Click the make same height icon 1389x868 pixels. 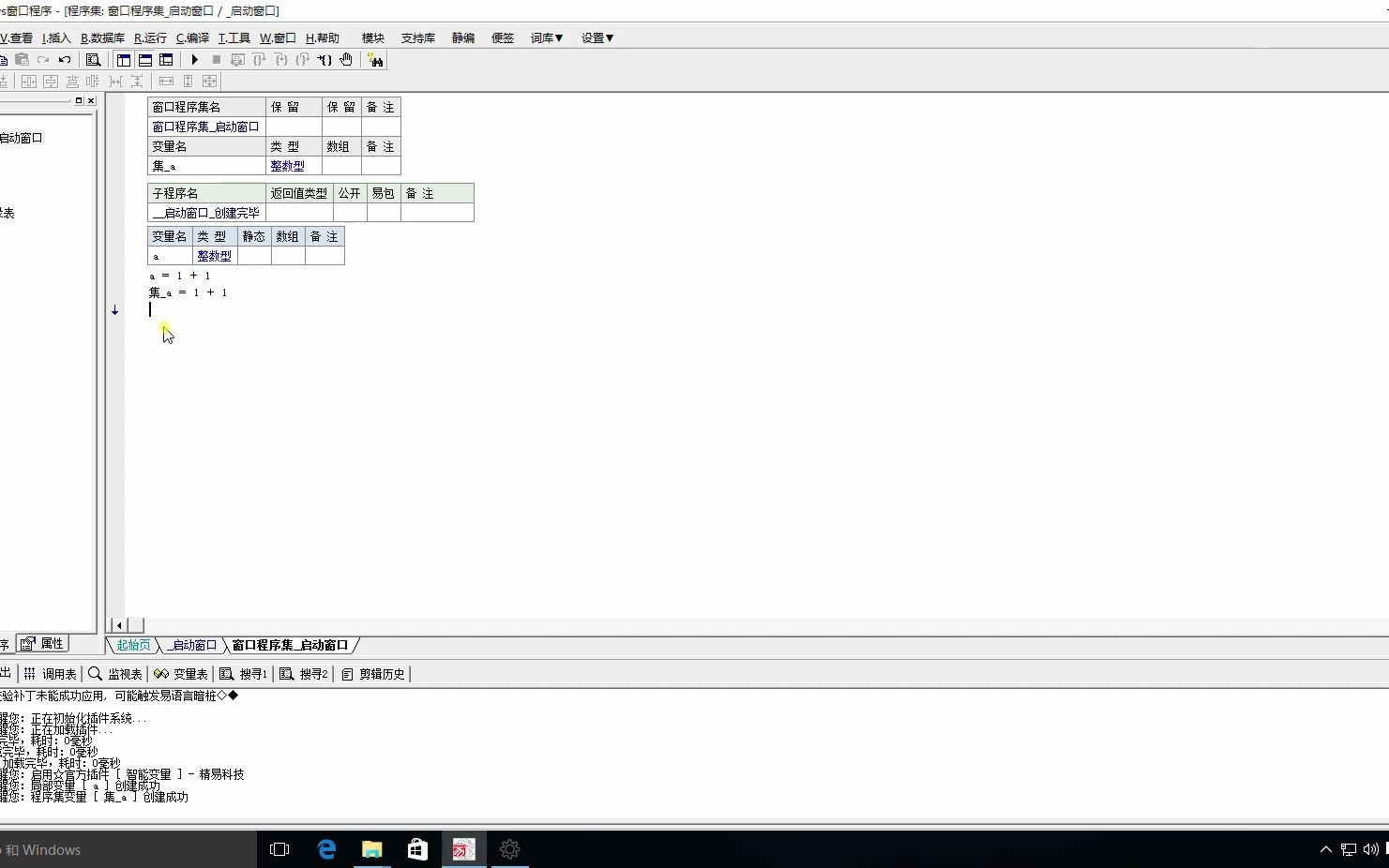(188, 82)
